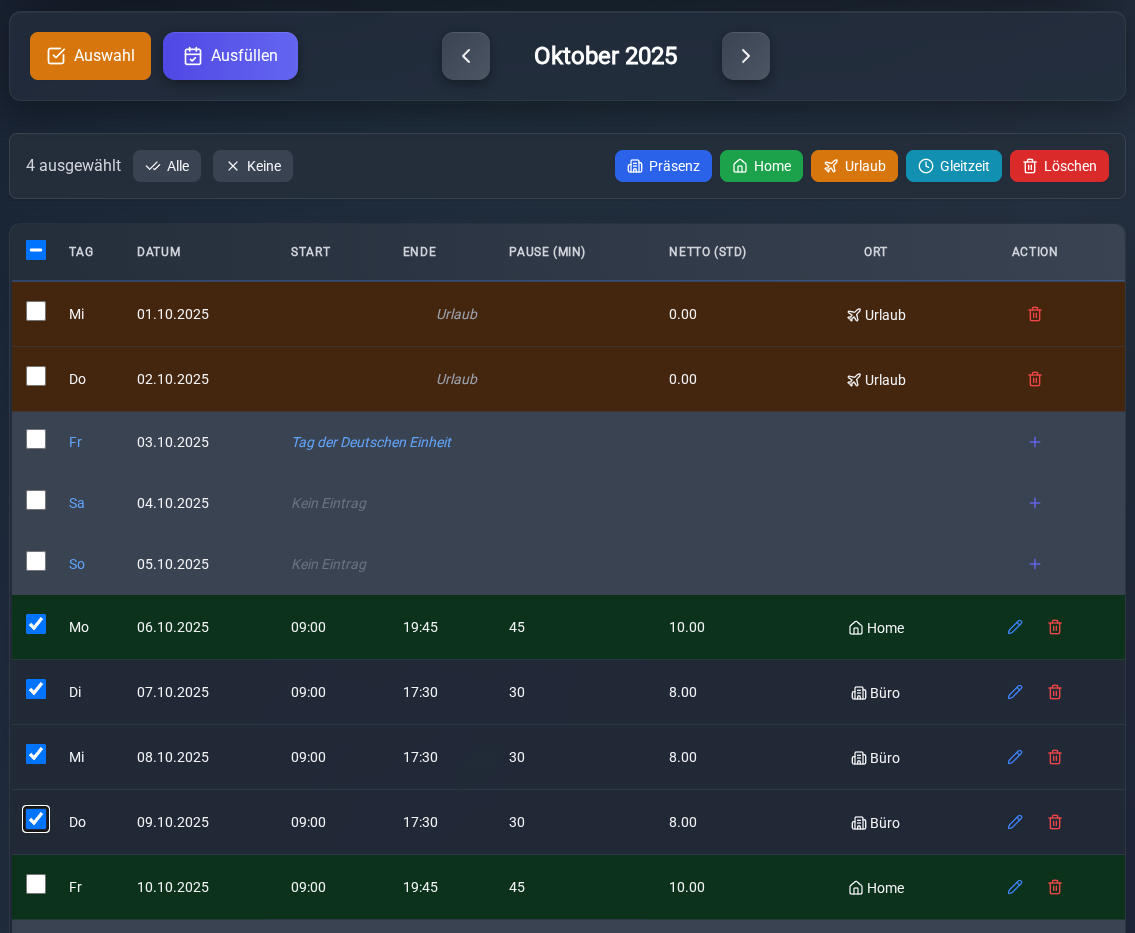The image size is (1135, 933).
Task: Go to the previous month
Action: click(466, 56)
